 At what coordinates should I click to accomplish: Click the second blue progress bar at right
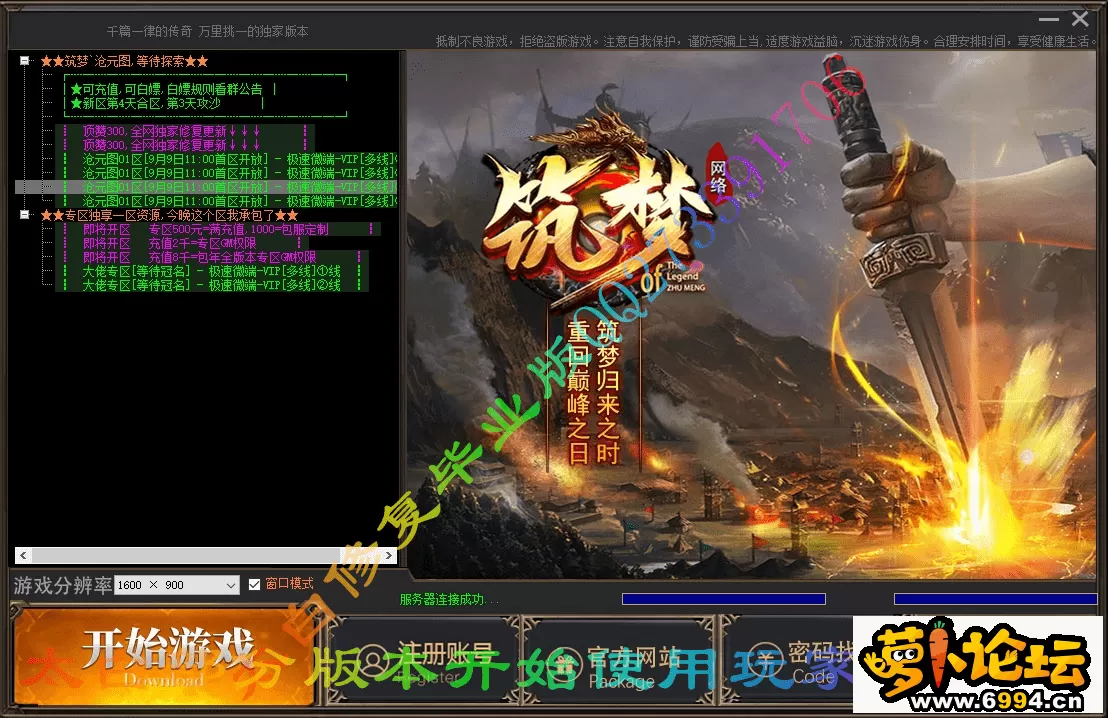tap(995, 599)
